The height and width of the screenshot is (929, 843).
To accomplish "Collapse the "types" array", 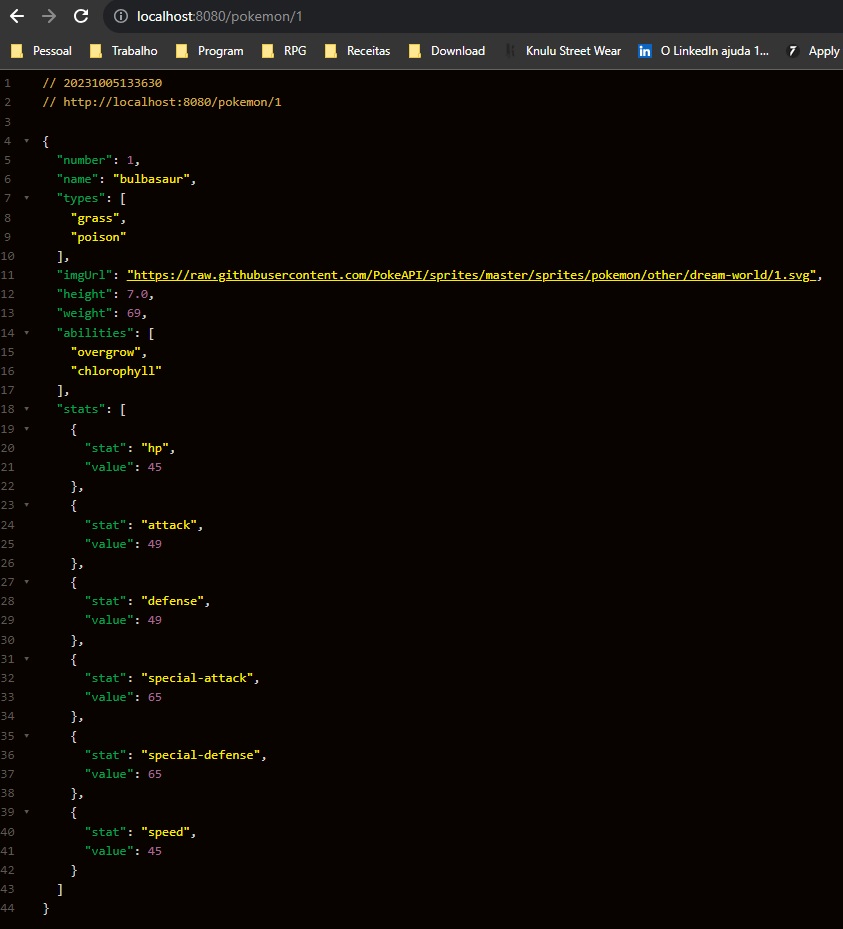I will 27,198.
